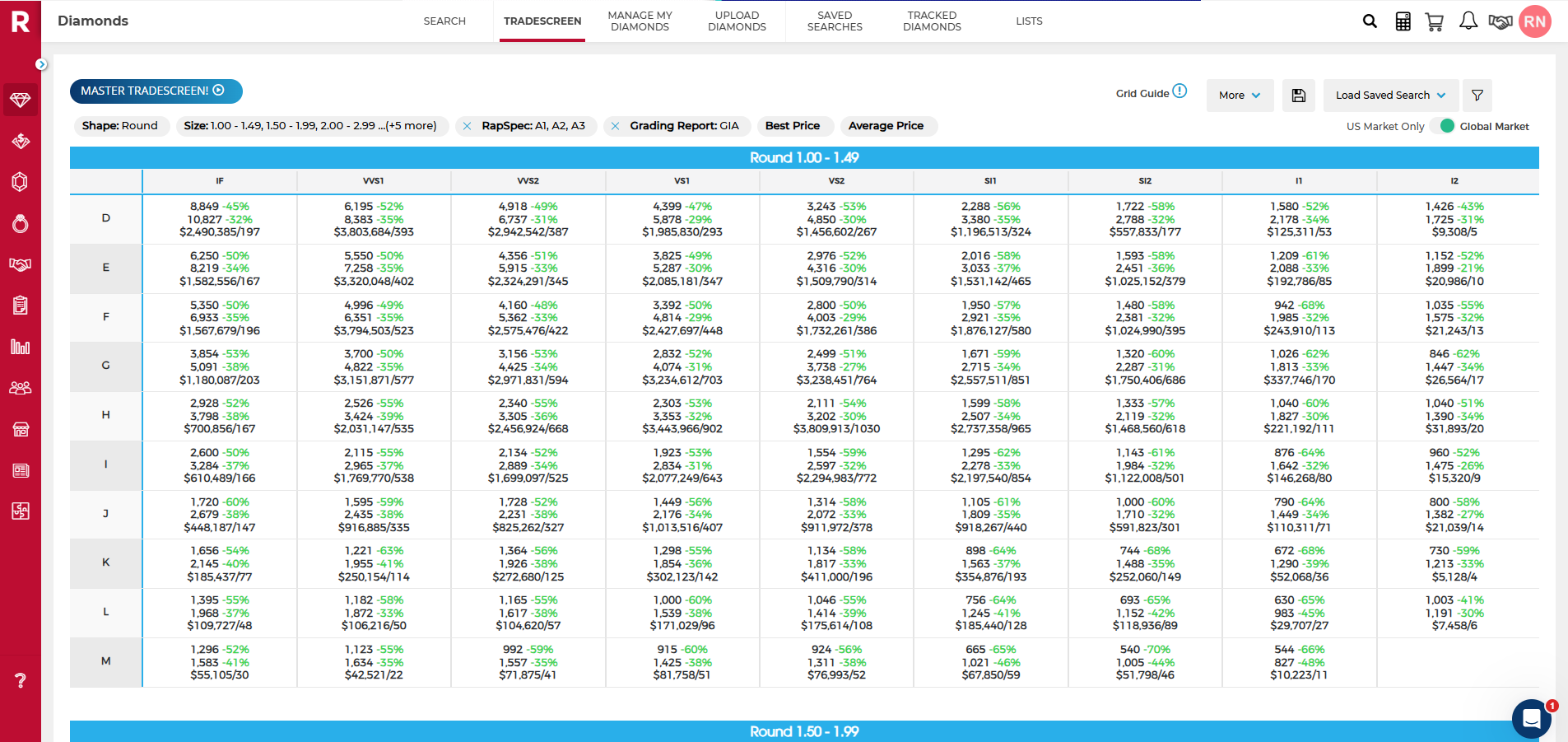1568x742 pixels.
Task: Click the Round 1.50 - 1.99 section header
Action: (x=804, y=731)
